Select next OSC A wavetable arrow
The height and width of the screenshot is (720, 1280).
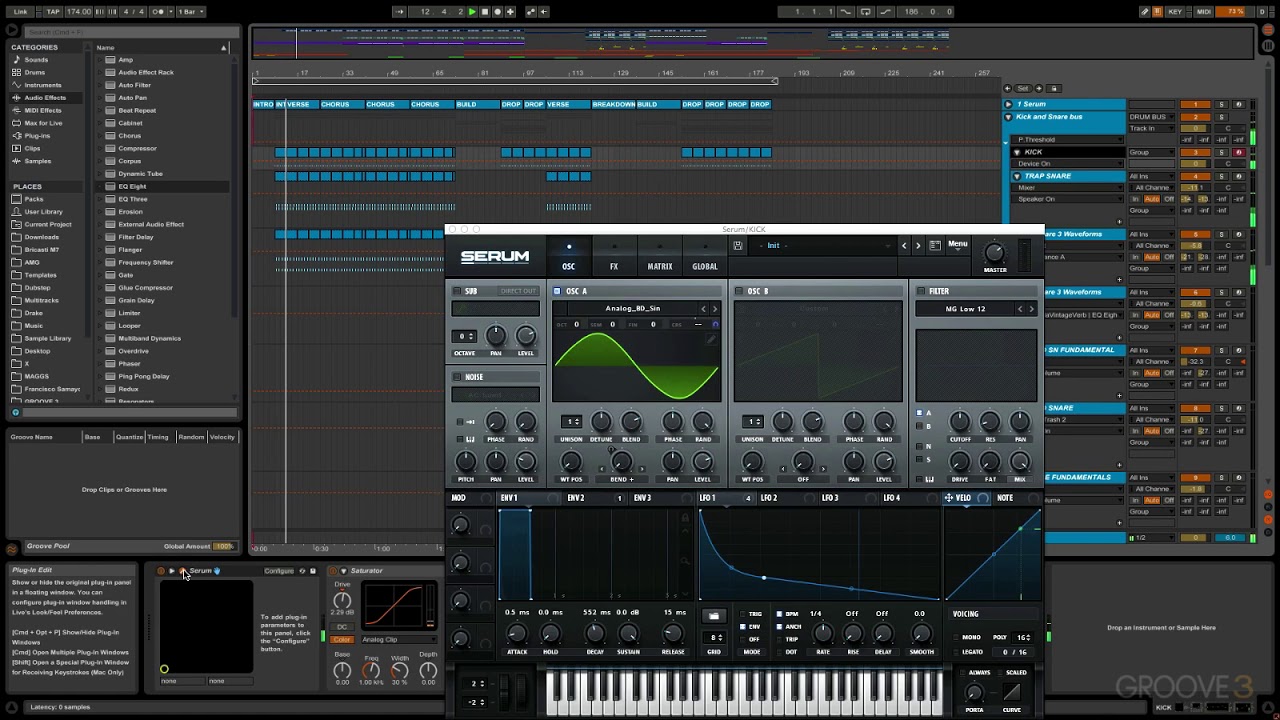(x=714, y=309)
